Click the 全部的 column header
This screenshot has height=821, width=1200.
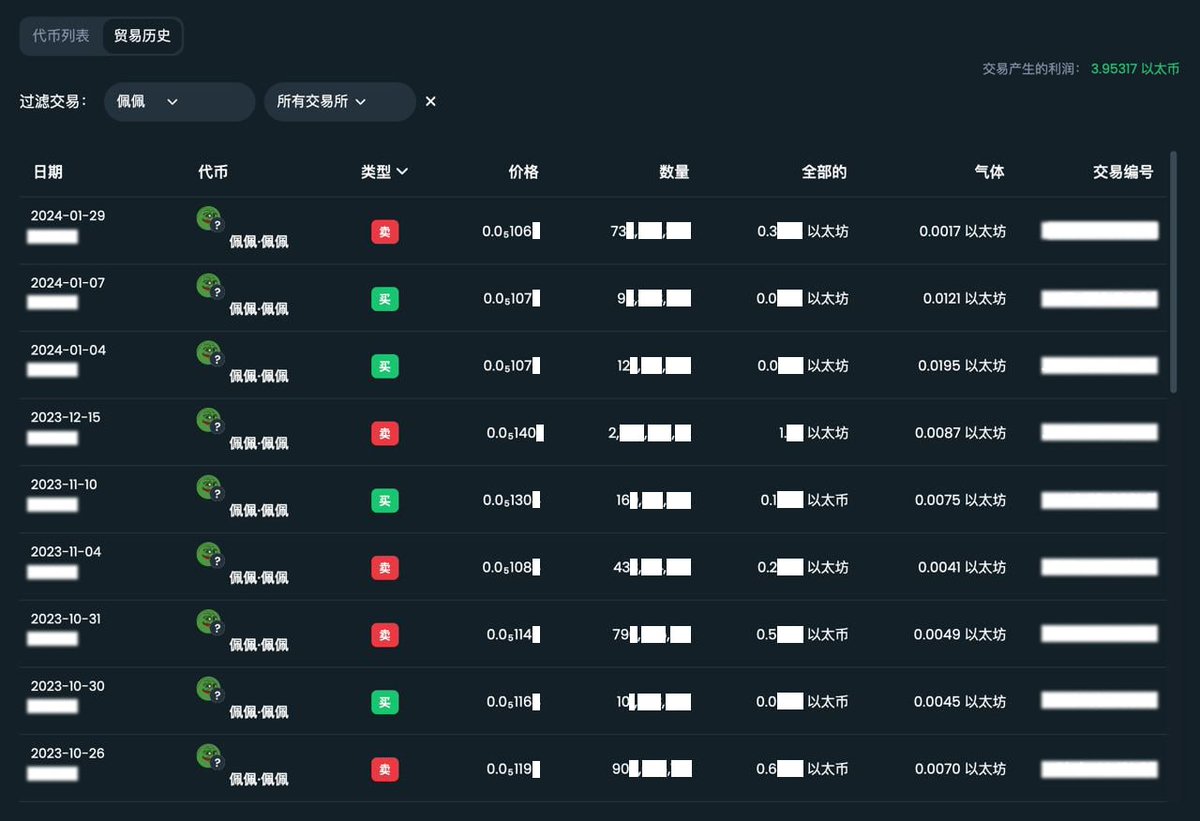tap(824, 172)
